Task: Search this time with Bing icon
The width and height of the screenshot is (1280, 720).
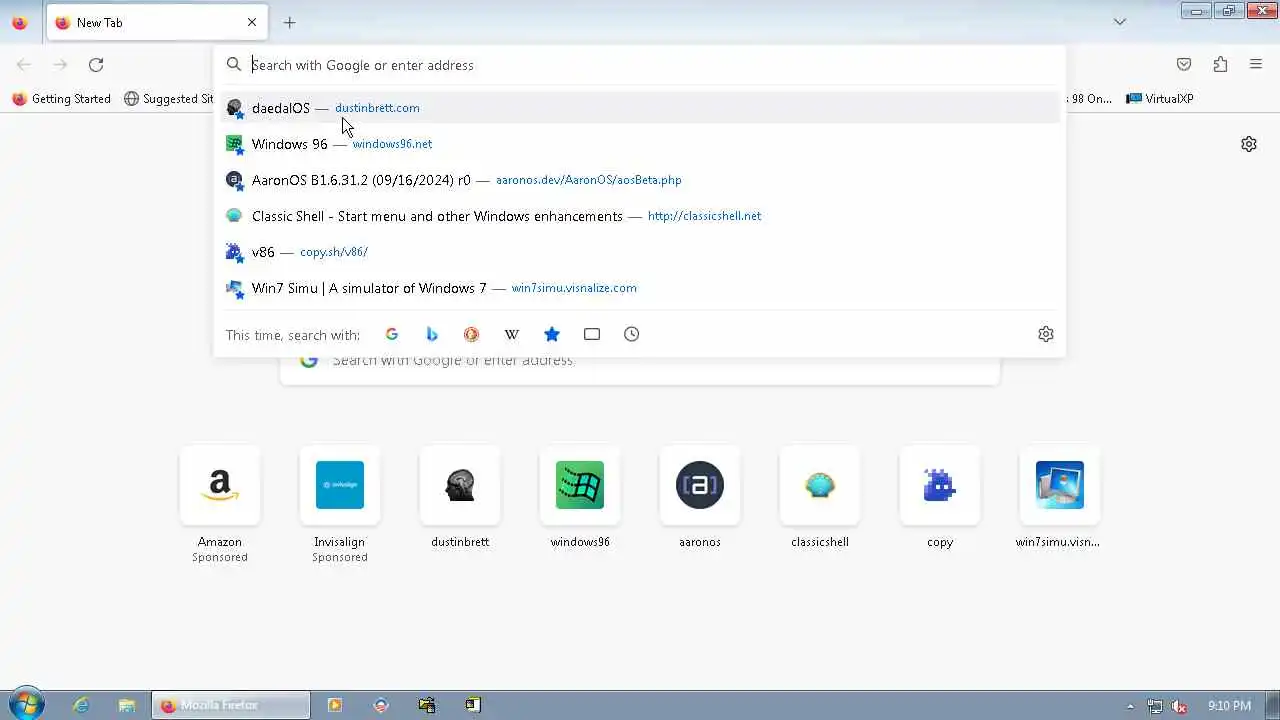Action: (x=432, y=334)
